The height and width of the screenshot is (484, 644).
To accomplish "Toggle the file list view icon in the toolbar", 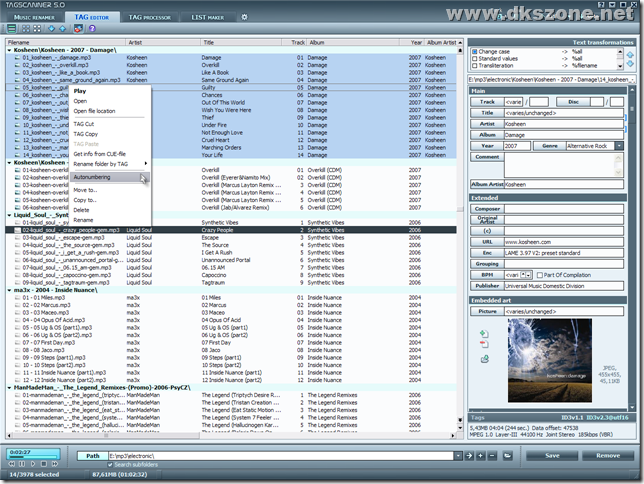I will click(x=12, y=28).
